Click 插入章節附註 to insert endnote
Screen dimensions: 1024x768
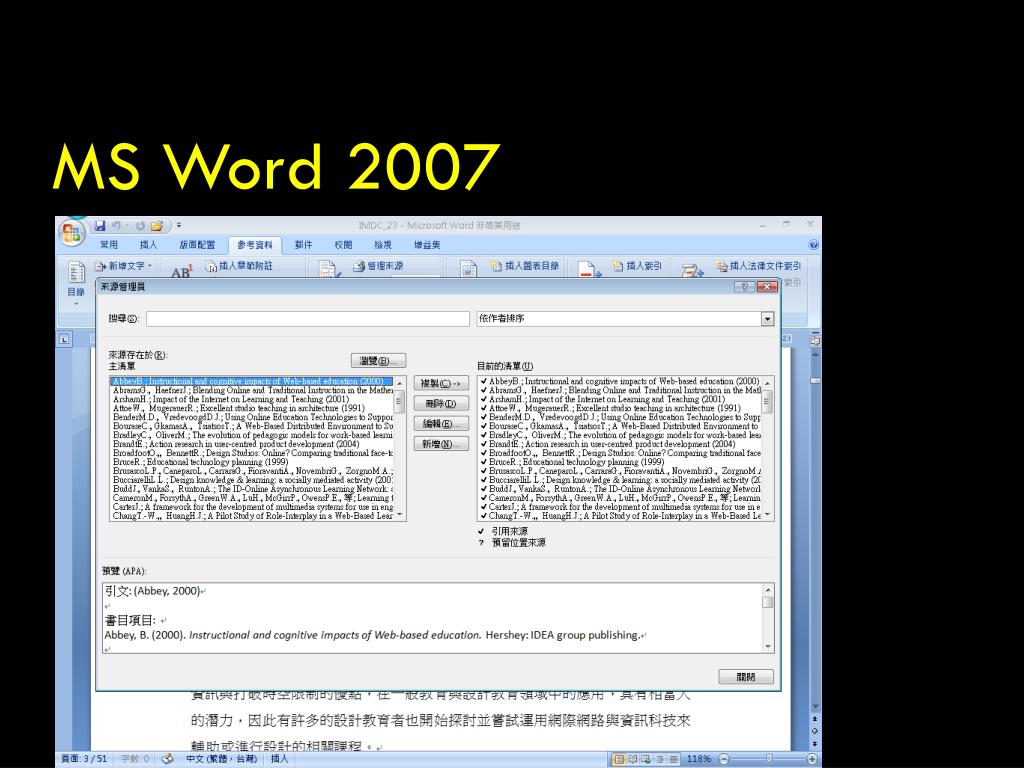point(239,266)
